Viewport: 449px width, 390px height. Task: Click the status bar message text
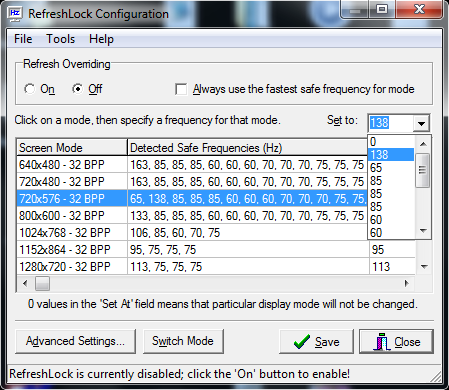180,374
